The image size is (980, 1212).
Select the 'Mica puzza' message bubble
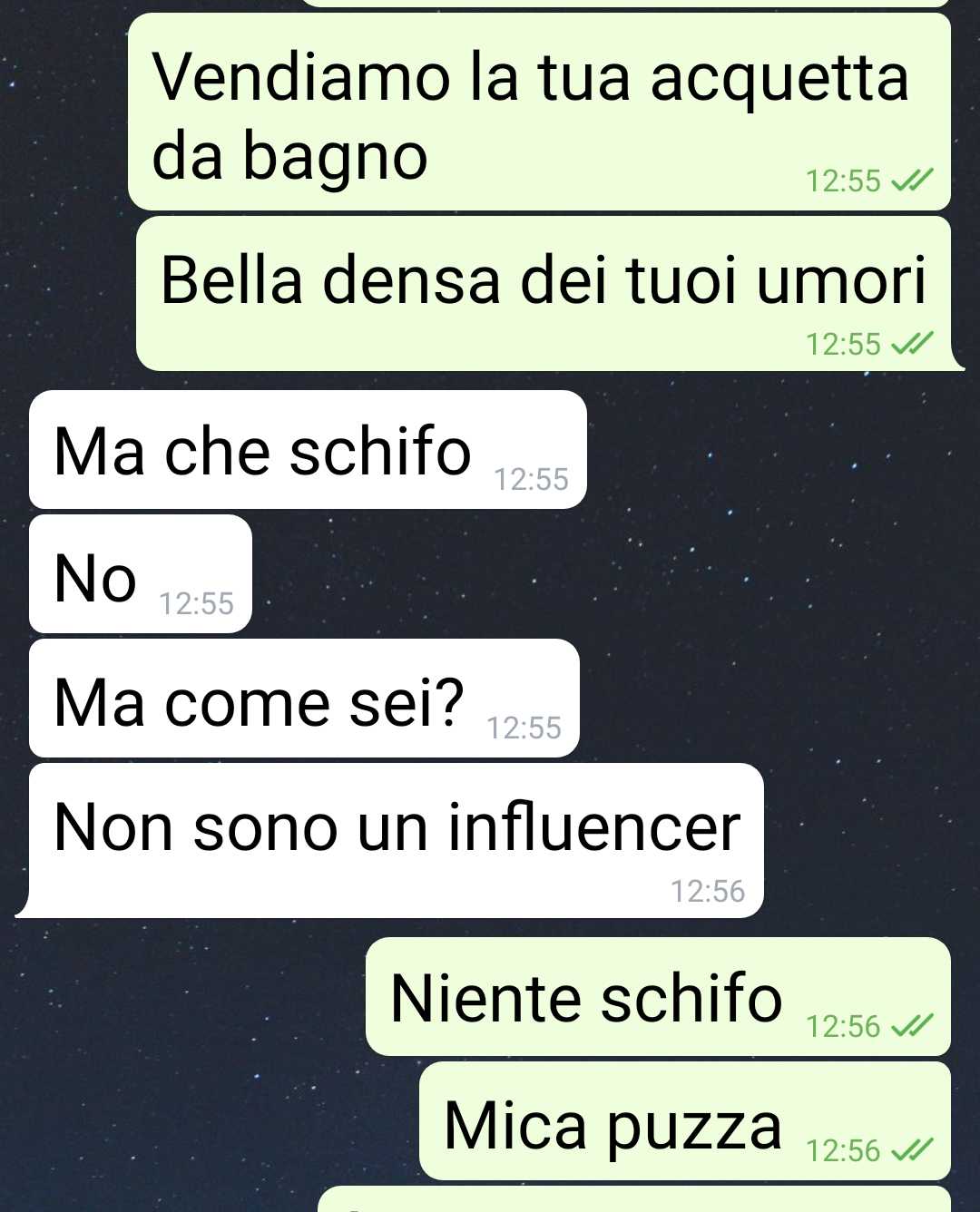(685, 1121)
